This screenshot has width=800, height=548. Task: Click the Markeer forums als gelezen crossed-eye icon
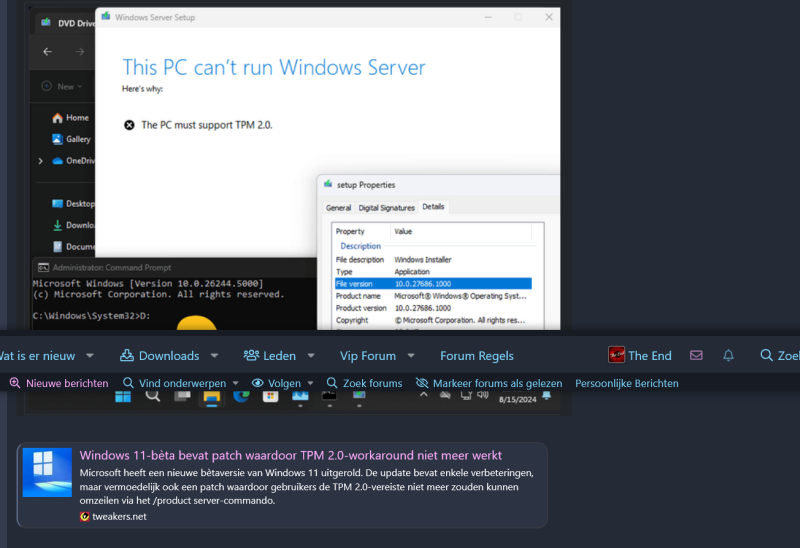point(422,383)
